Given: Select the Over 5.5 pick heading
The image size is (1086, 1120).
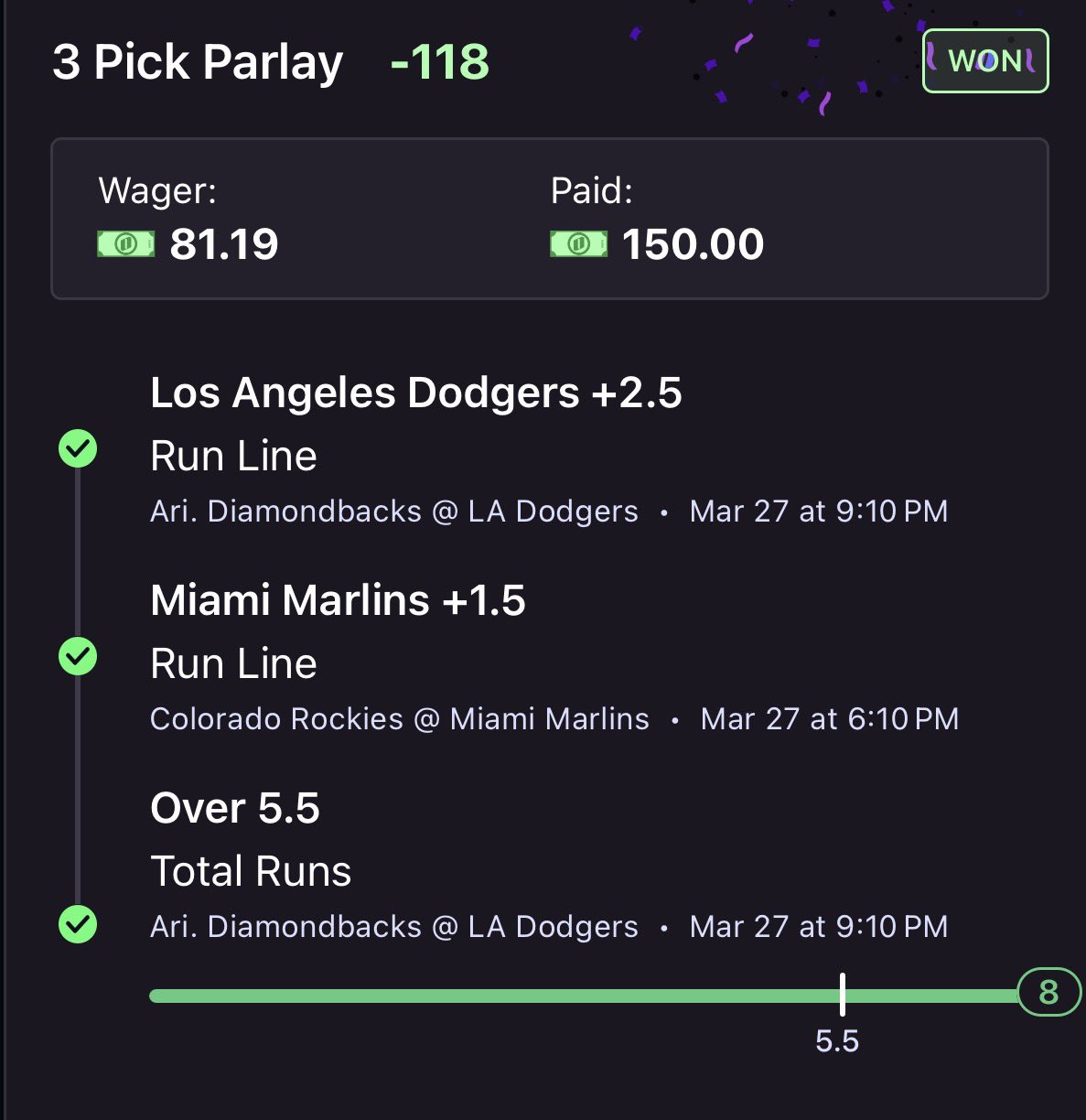Looking at the screenshot, I should (x=235, y=808).
